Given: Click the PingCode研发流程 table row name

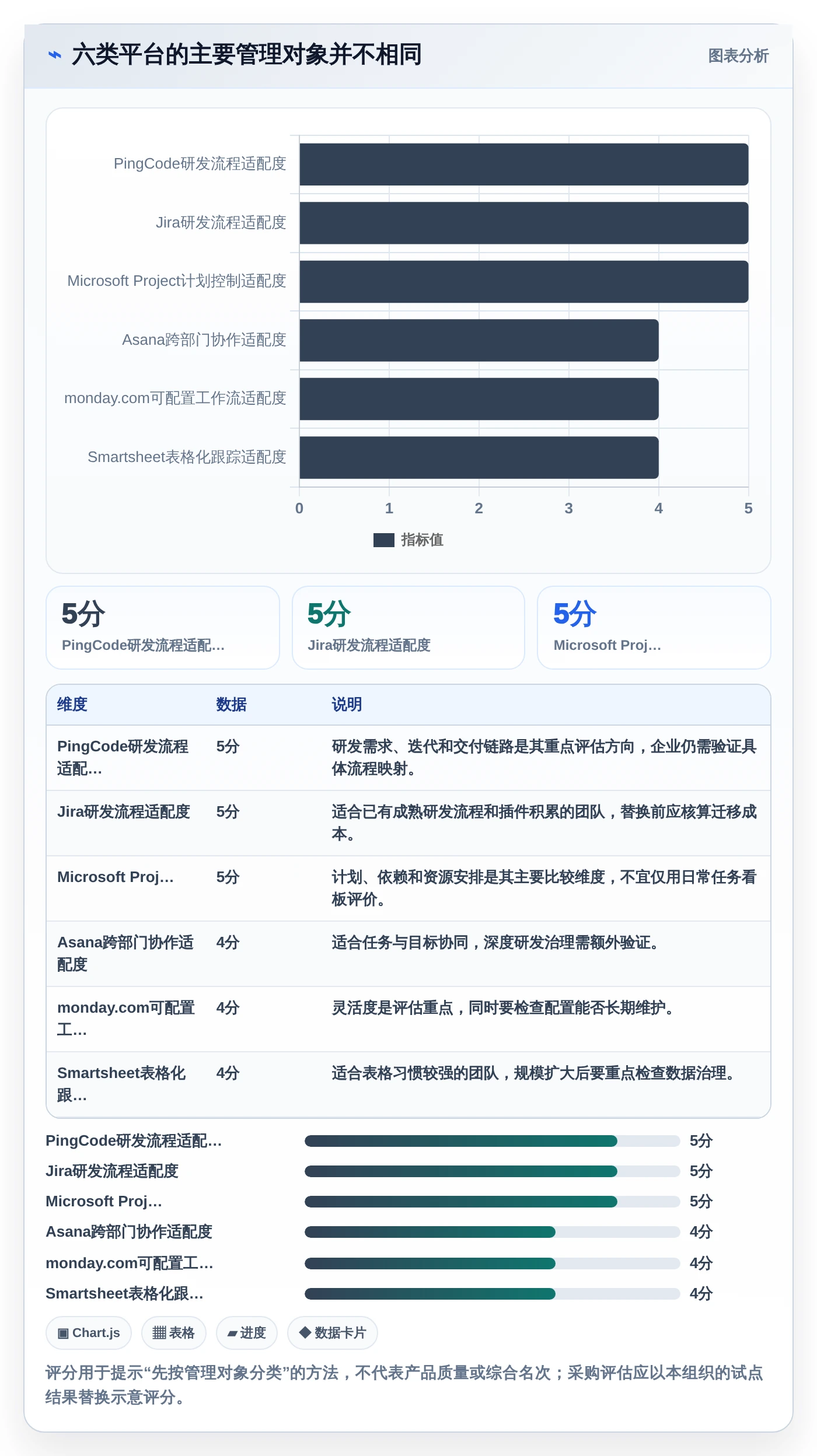Looking at the screenshot, I should [x=123, y=758].
